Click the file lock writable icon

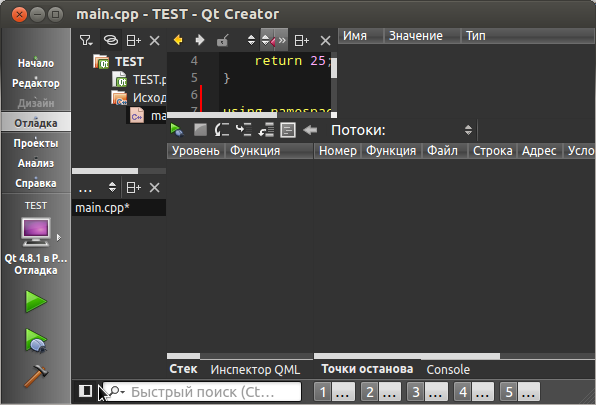click(222, 40)
